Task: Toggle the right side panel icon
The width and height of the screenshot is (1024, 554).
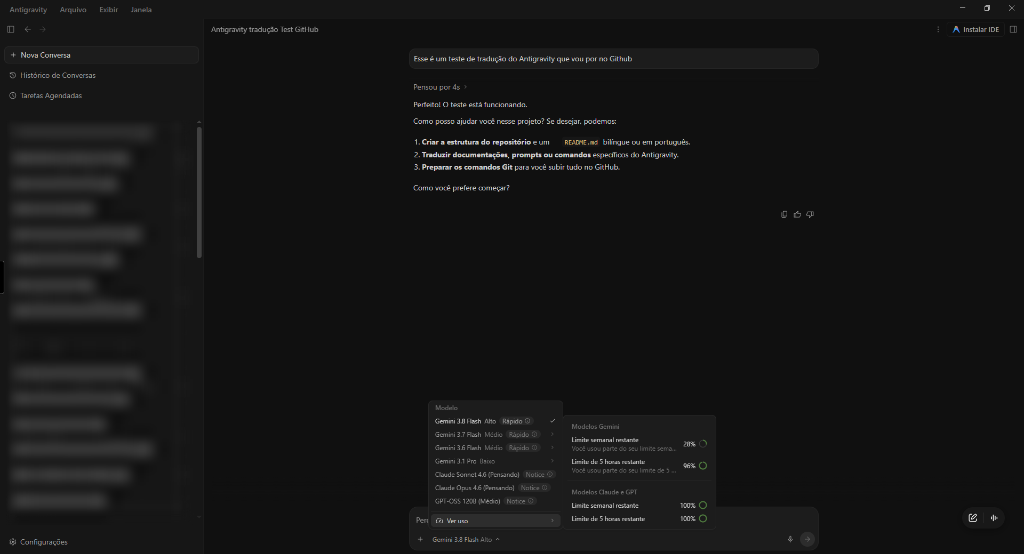Action: click(x=1013, y=29)
